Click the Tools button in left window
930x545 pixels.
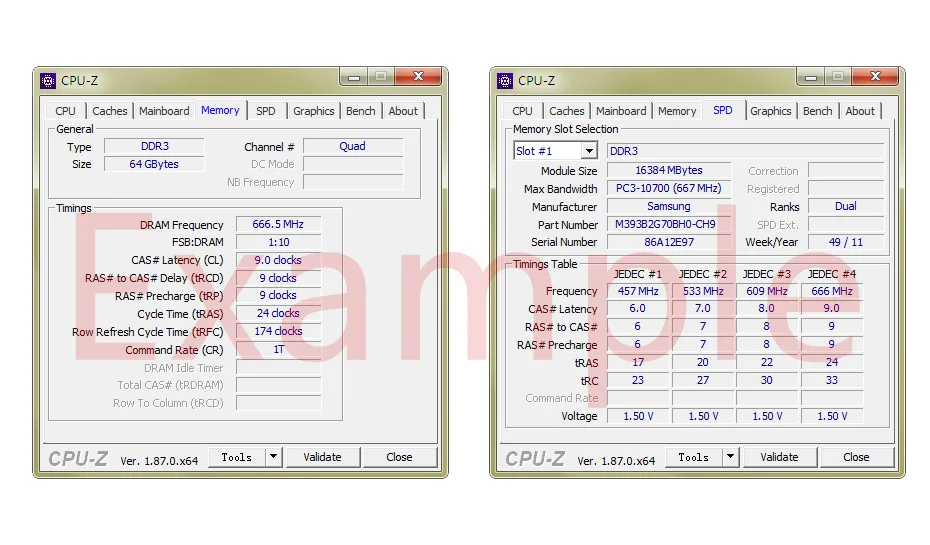(x=237, y=457)
